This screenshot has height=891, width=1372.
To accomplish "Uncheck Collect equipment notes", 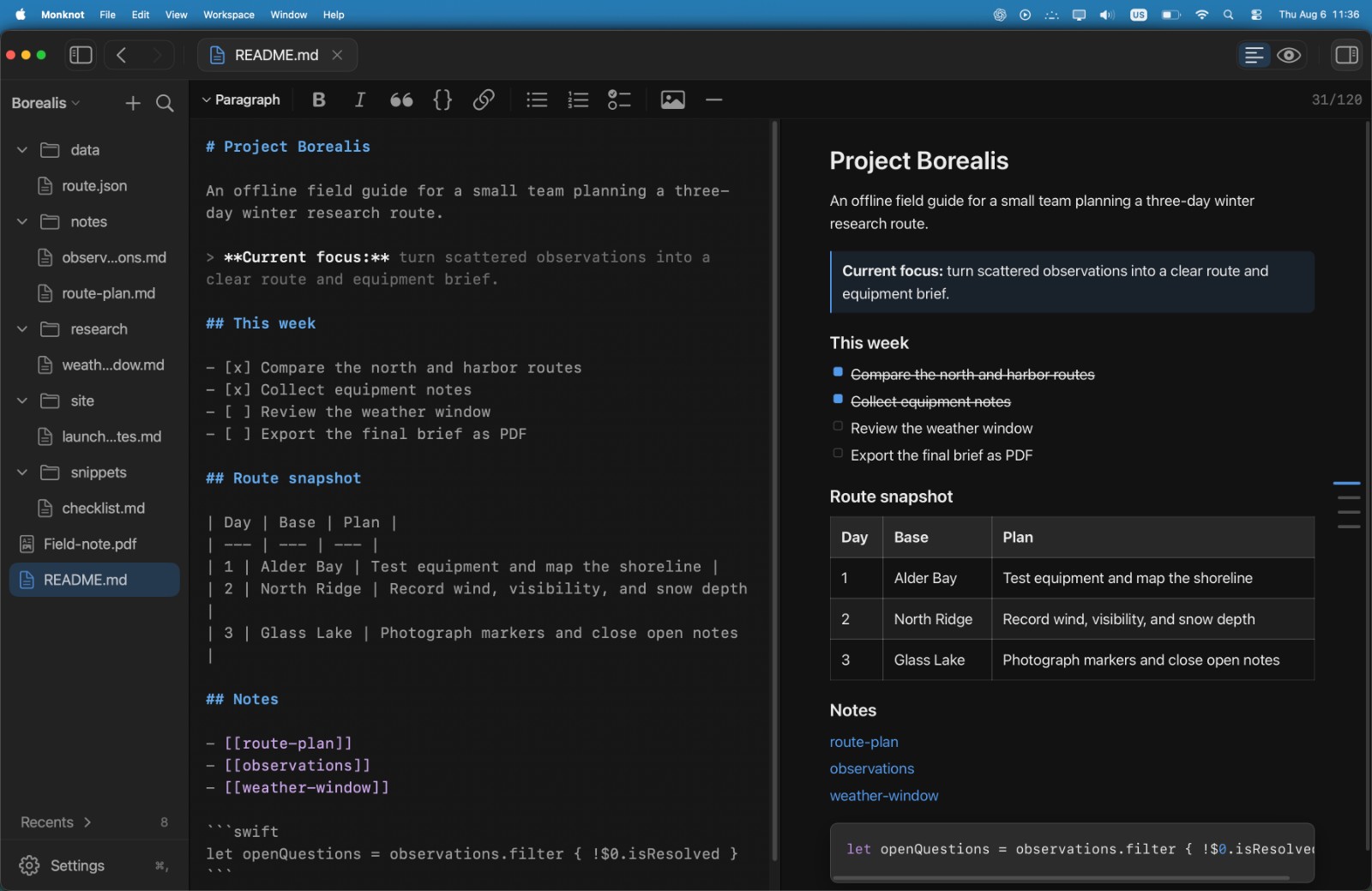I will tap(838, 399).
